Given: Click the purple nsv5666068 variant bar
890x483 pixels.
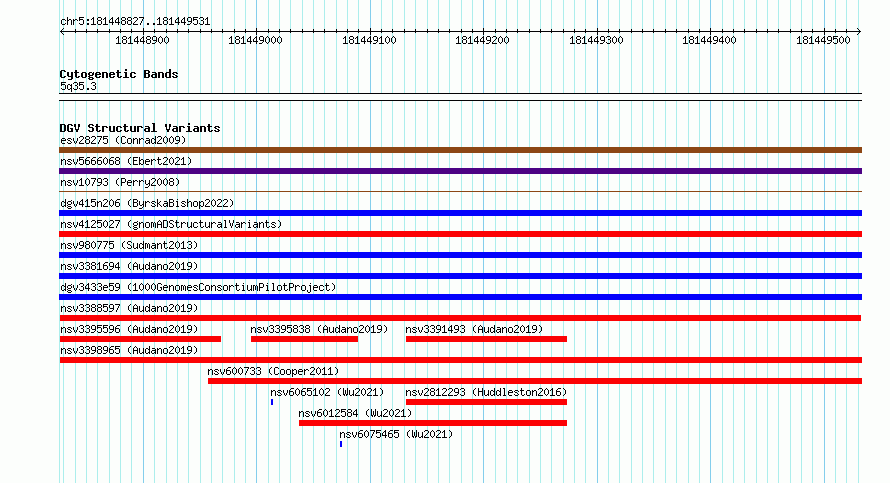Looking at the screenshot, I should (x=460, y=171).
